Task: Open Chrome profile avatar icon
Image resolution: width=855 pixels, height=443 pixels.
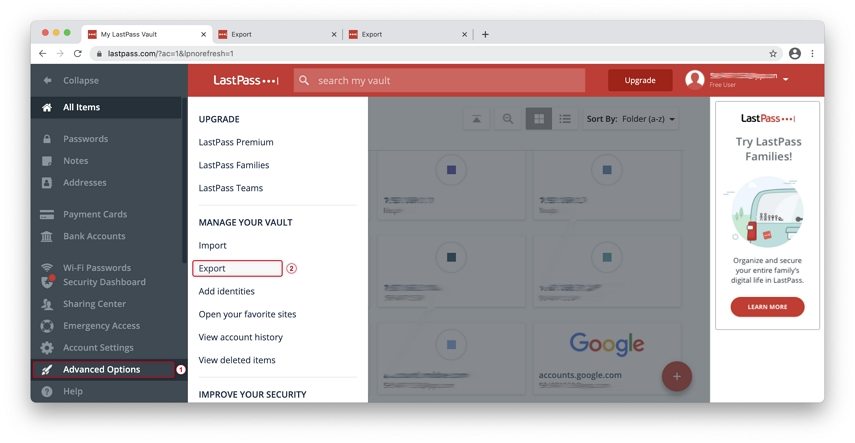Action: click(795, 53)
